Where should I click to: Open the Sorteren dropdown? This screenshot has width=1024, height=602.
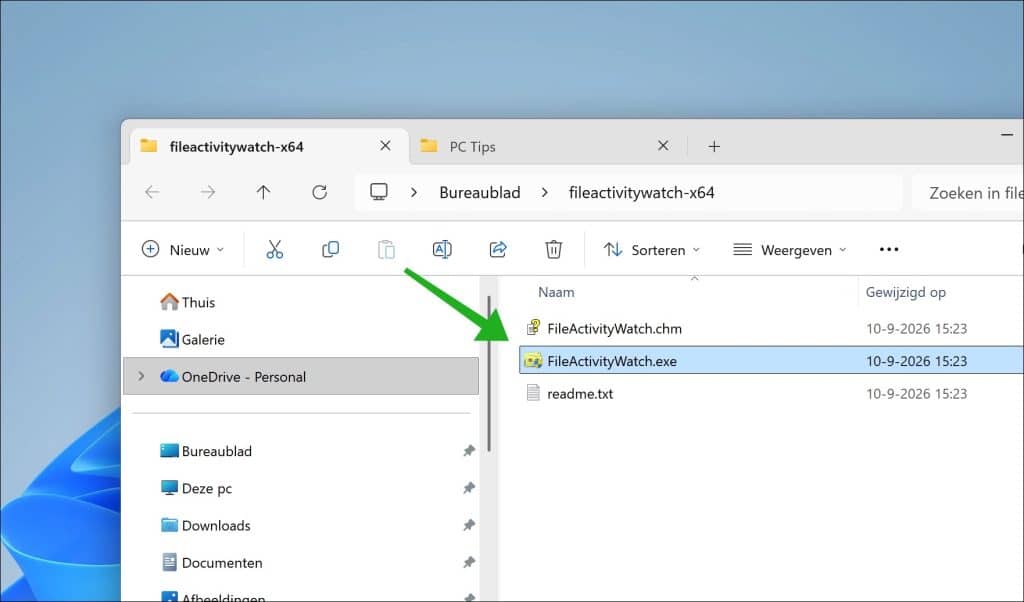coord(652,249)
